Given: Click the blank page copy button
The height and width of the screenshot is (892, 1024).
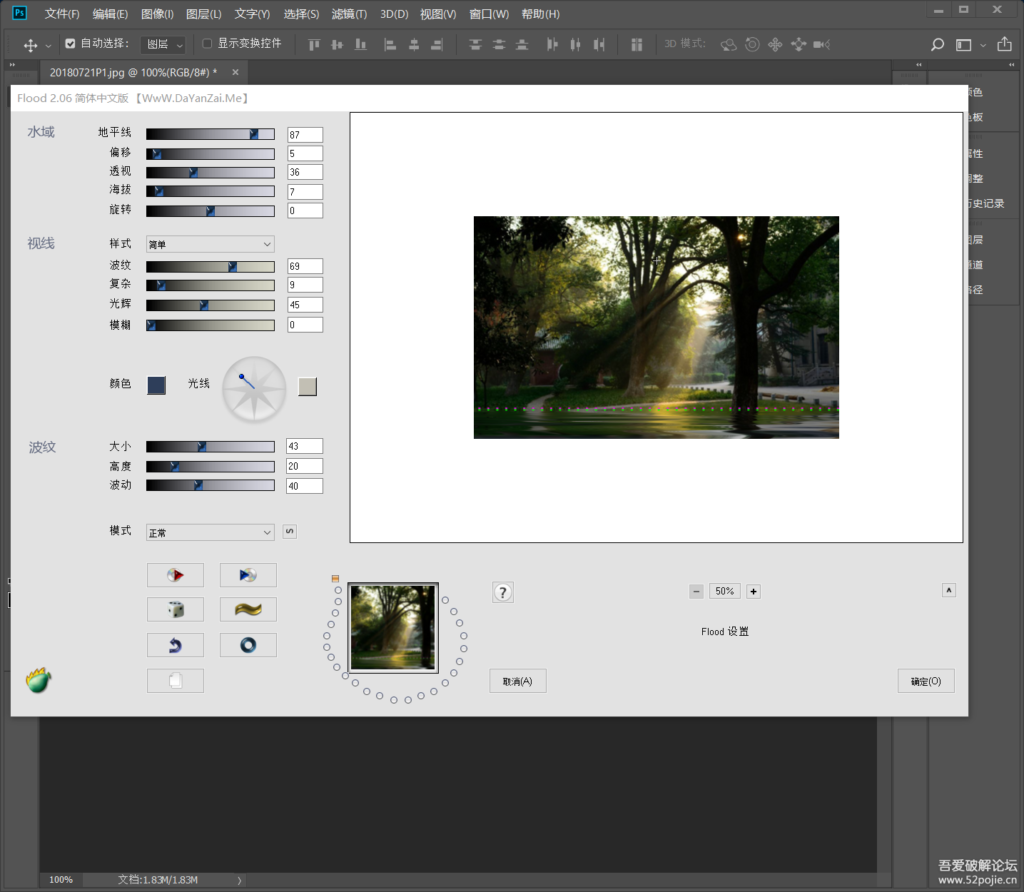Looking at the screenshot, I should [x=175, y=680].
